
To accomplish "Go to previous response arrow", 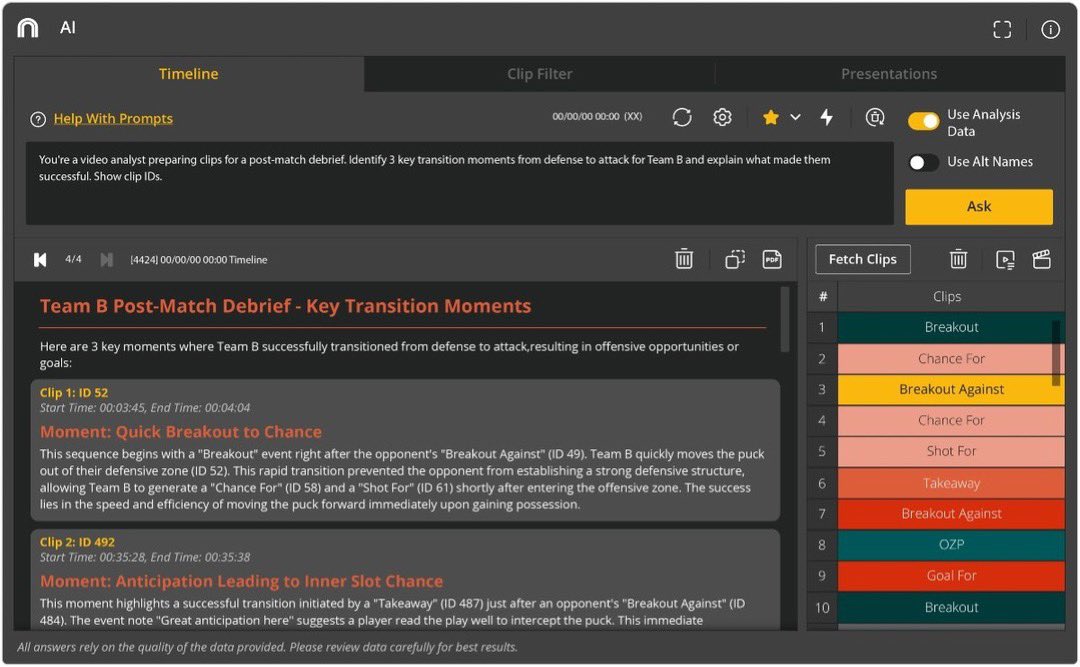I will click(x=40, y=260).
